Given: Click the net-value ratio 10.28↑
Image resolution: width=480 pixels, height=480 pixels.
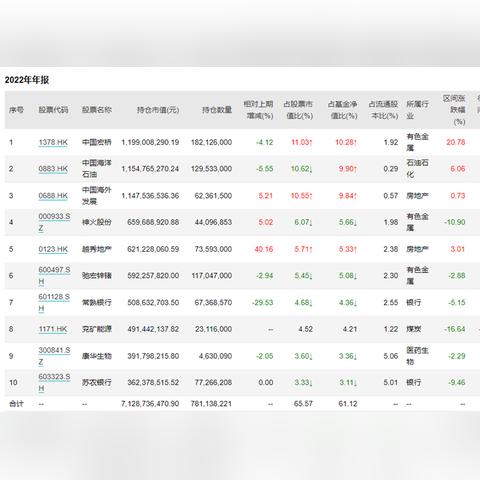Looking at the screenshot, I should 346,142.
